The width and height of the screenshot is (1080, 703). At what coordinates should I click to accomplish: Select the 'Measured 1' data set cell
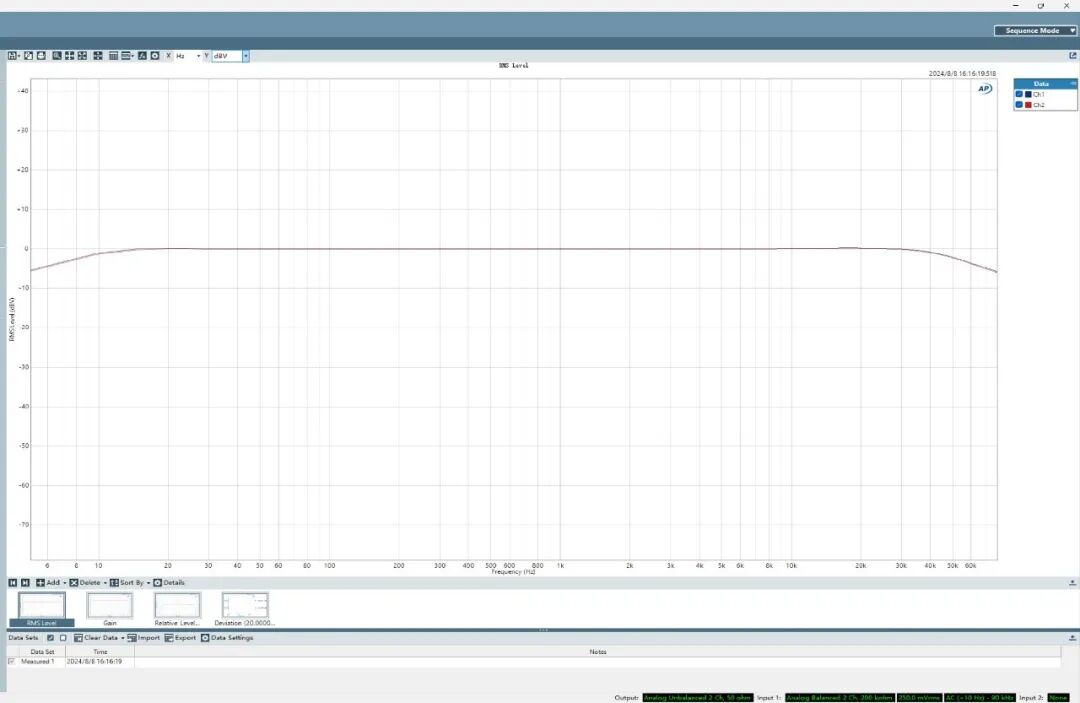41,662
